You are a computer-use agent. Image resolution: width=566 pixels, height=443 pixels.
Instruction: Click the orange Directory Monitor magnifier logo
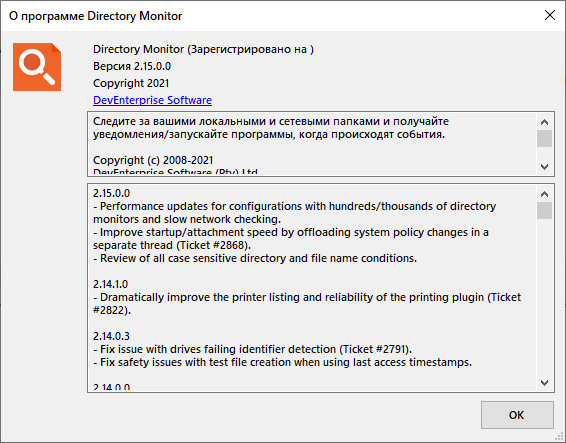pos(37,67)
